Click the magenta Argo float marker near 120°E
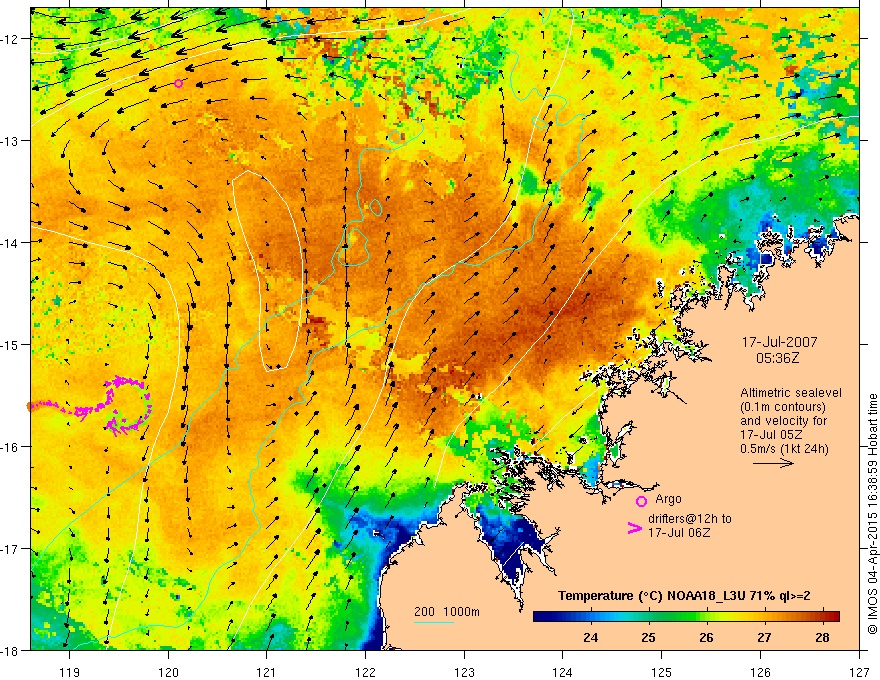 [178, 84]
